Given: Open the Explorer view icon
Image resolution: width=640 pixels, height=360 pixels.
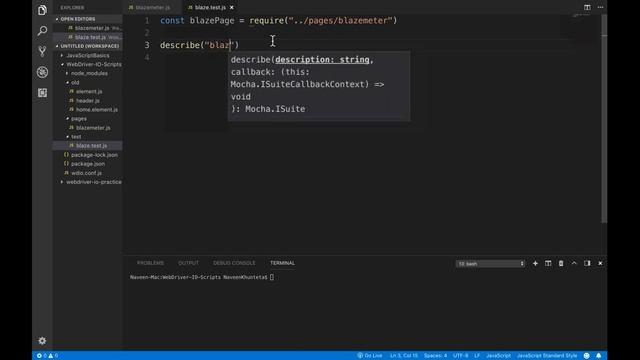Looking at the screenshot, I should [x=42, y=10].
